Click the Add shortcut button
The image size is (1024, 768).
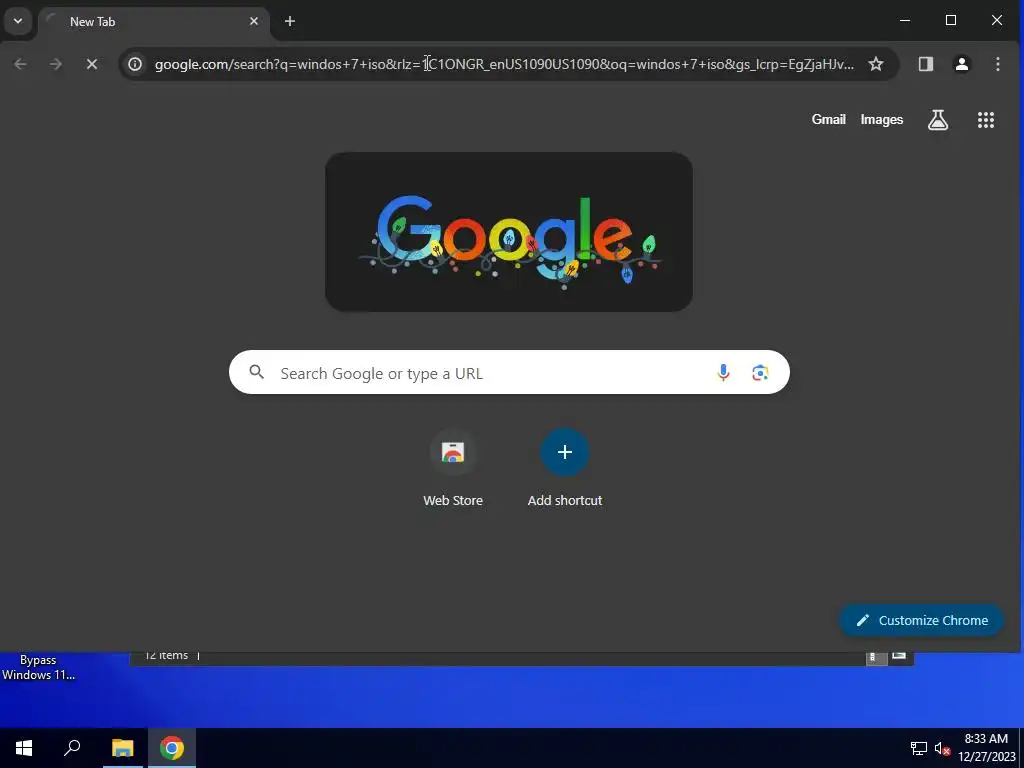(565, 468)
